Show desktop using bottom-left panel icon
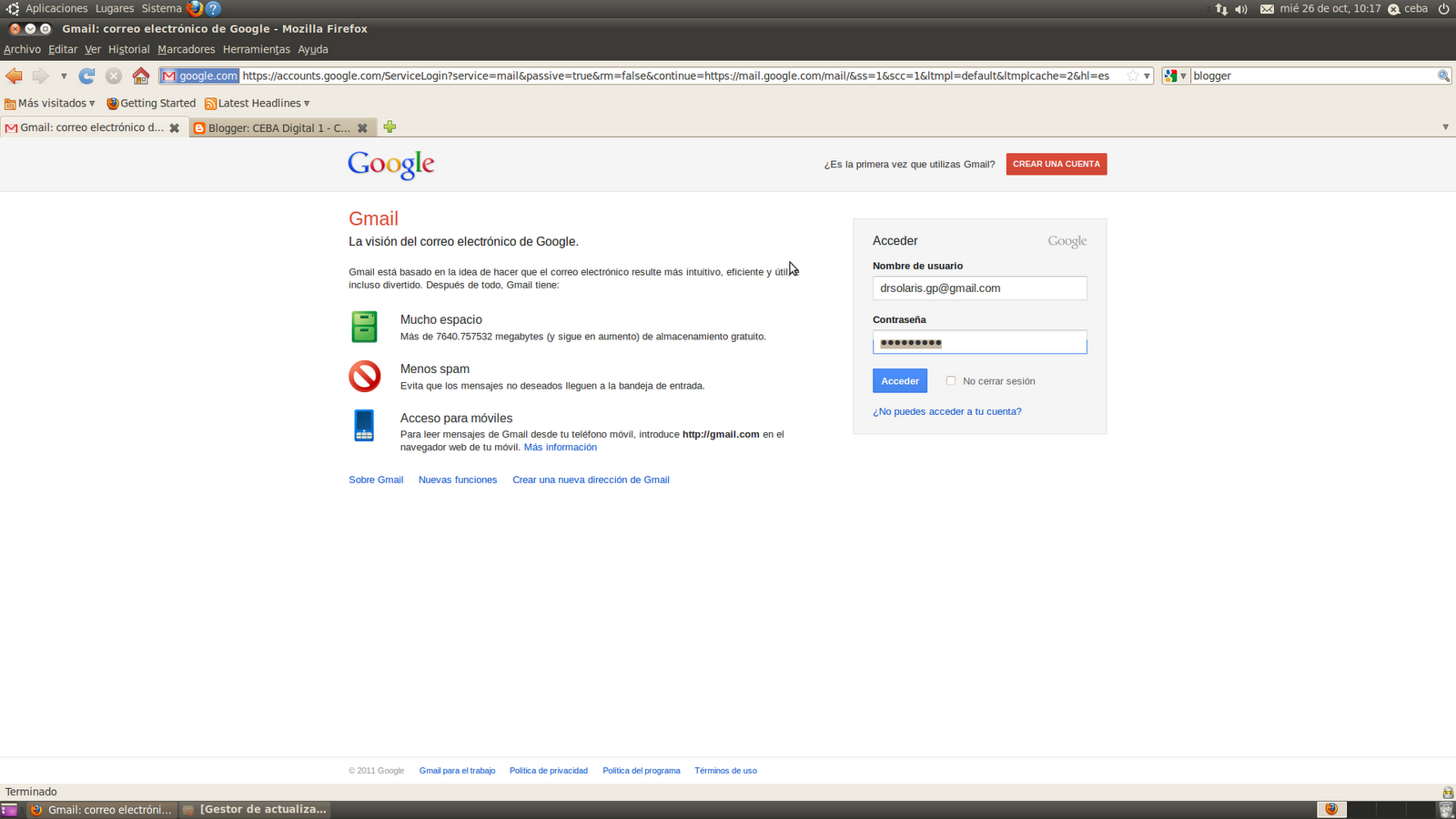Viewport: 1456px width, 819px height. point(9,809)
